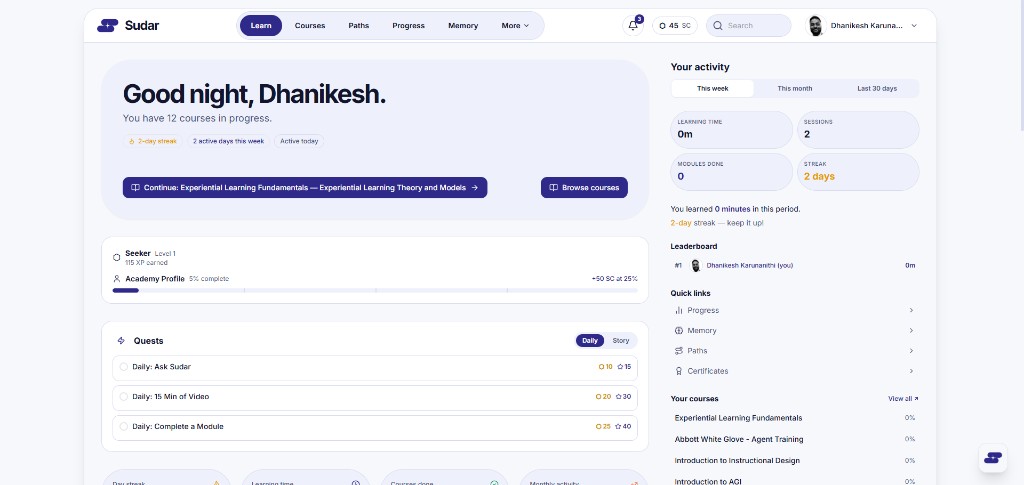Open Introduction to AGI course
The height and width of the screenshot is (485, 1024).
pos(795,482)
